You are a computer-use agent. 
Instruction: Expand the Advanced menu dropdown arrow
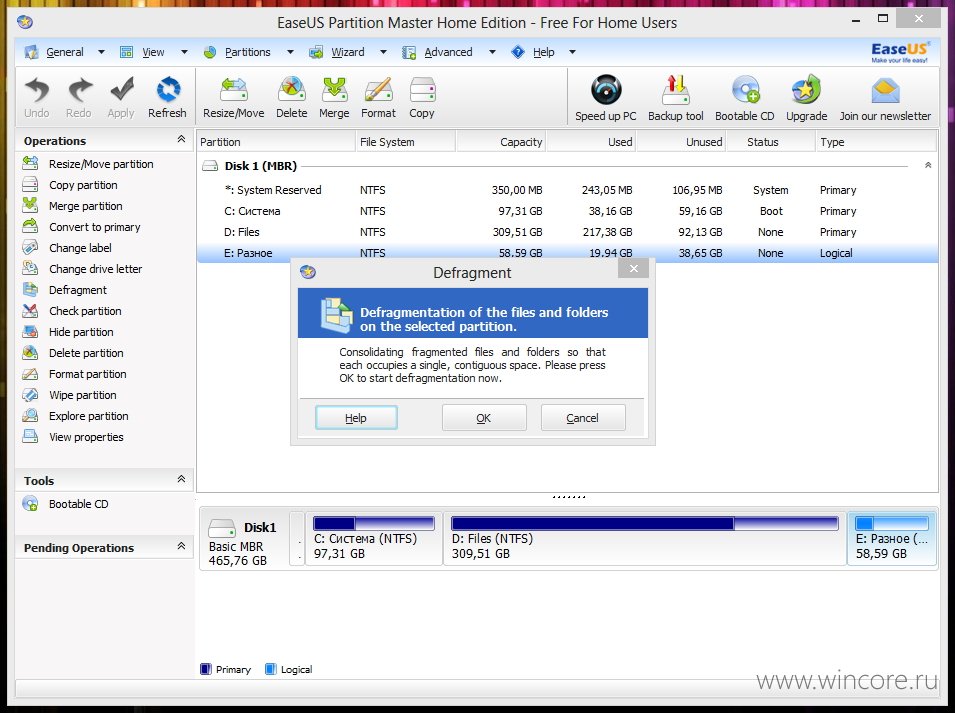(492, 52)
